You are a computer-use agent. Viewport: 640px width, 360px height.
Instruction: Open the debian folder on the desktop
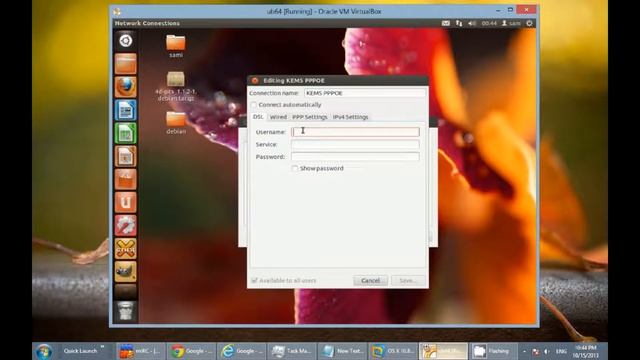point(176,123)
